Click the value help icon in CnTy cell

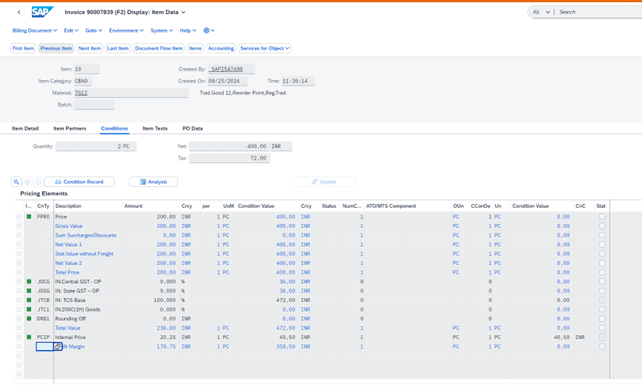58,346
